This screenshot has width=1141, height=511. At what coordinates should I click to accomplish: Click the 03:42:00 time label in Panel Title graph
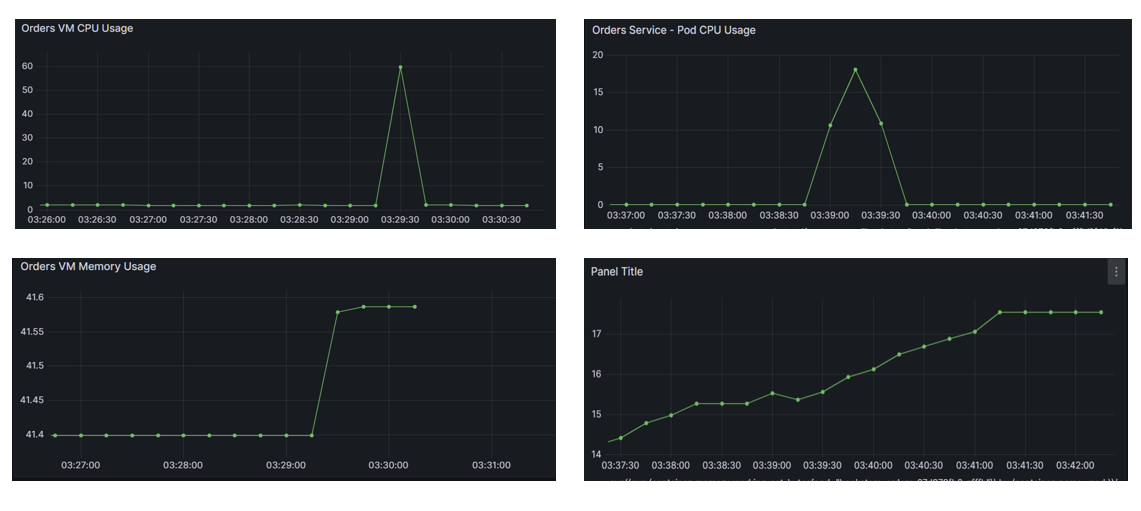pyautogui.click(x=1076, y=466)
